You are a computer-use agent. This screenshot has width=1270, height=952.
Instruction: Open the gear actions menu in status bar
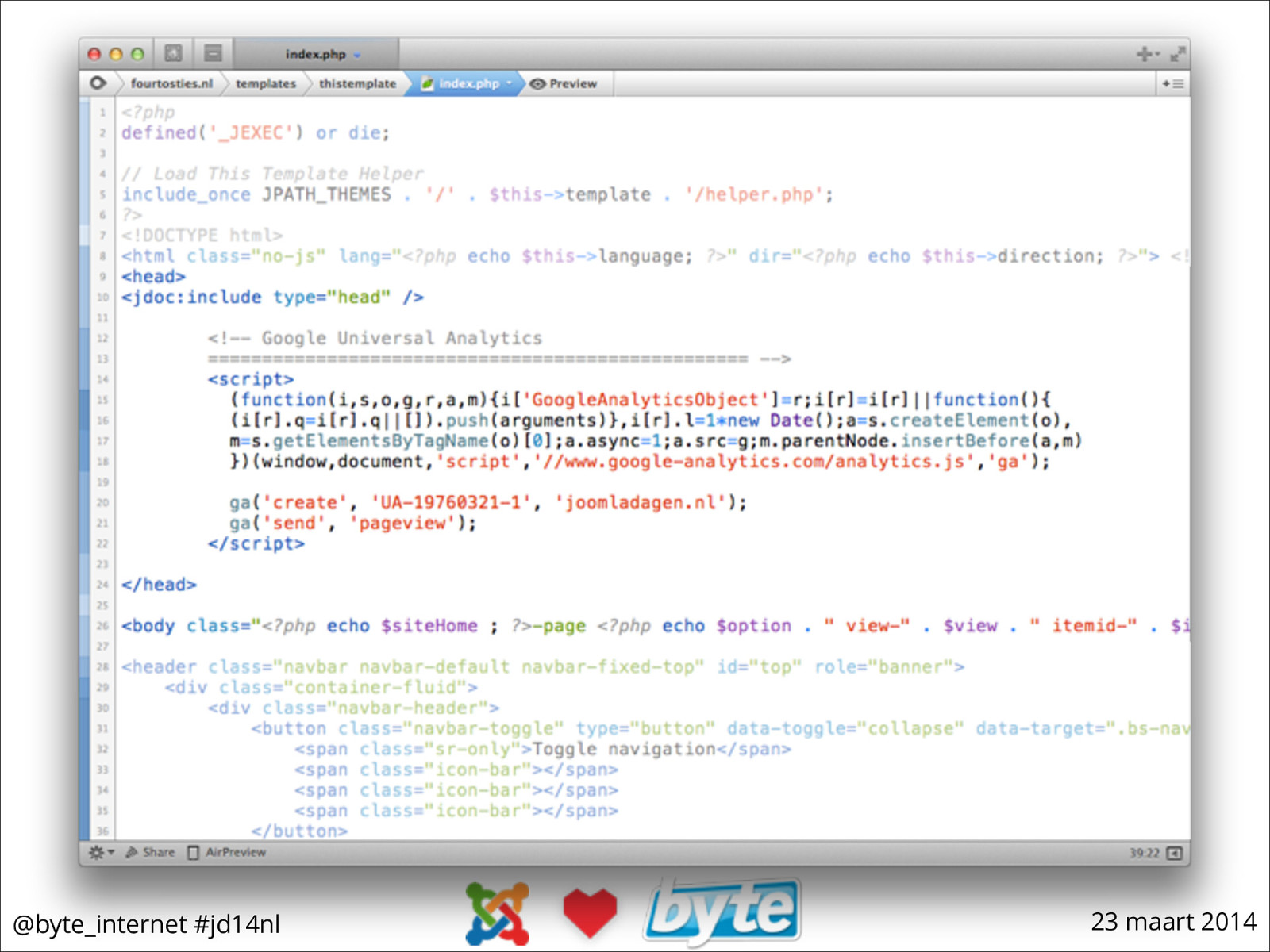click(101, 852)
